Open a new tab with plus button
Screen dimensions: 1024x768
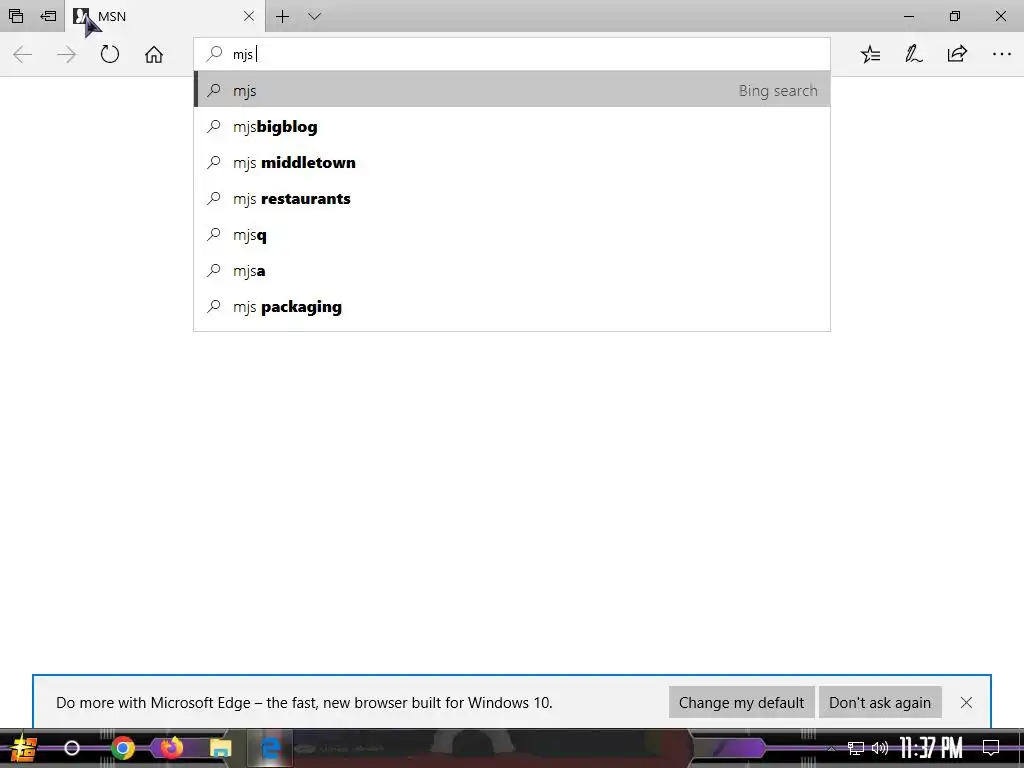282,16
